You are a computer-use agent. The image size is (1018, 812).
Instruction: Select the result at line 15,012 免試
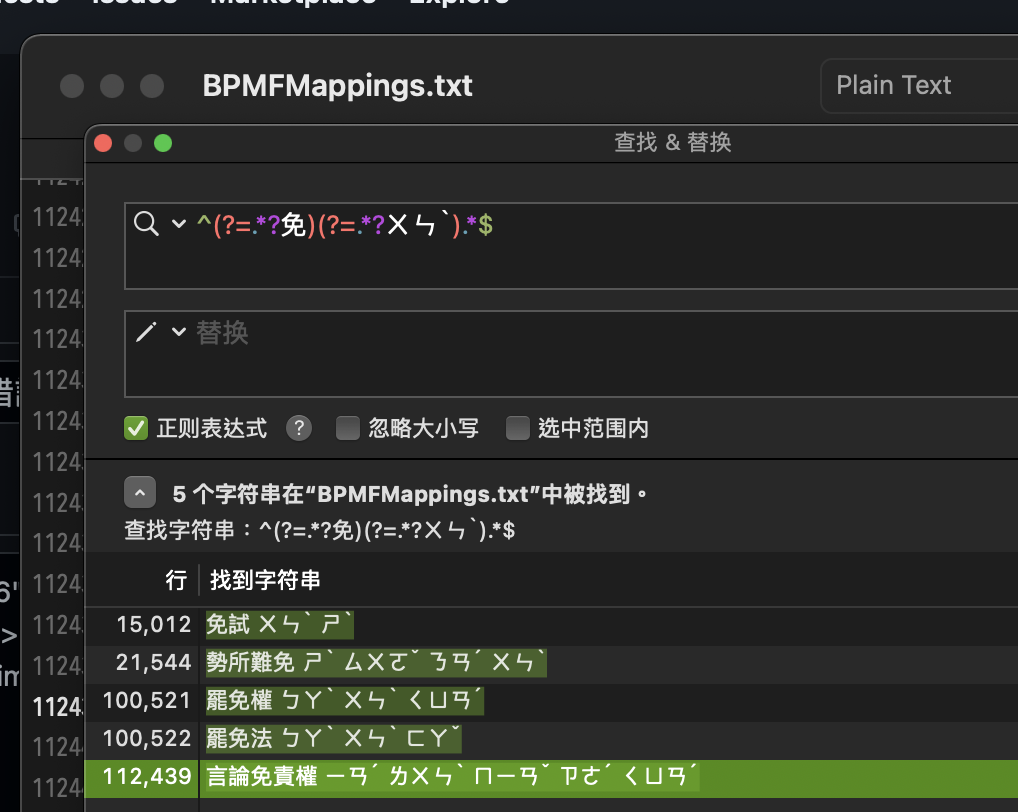point(279,624)
